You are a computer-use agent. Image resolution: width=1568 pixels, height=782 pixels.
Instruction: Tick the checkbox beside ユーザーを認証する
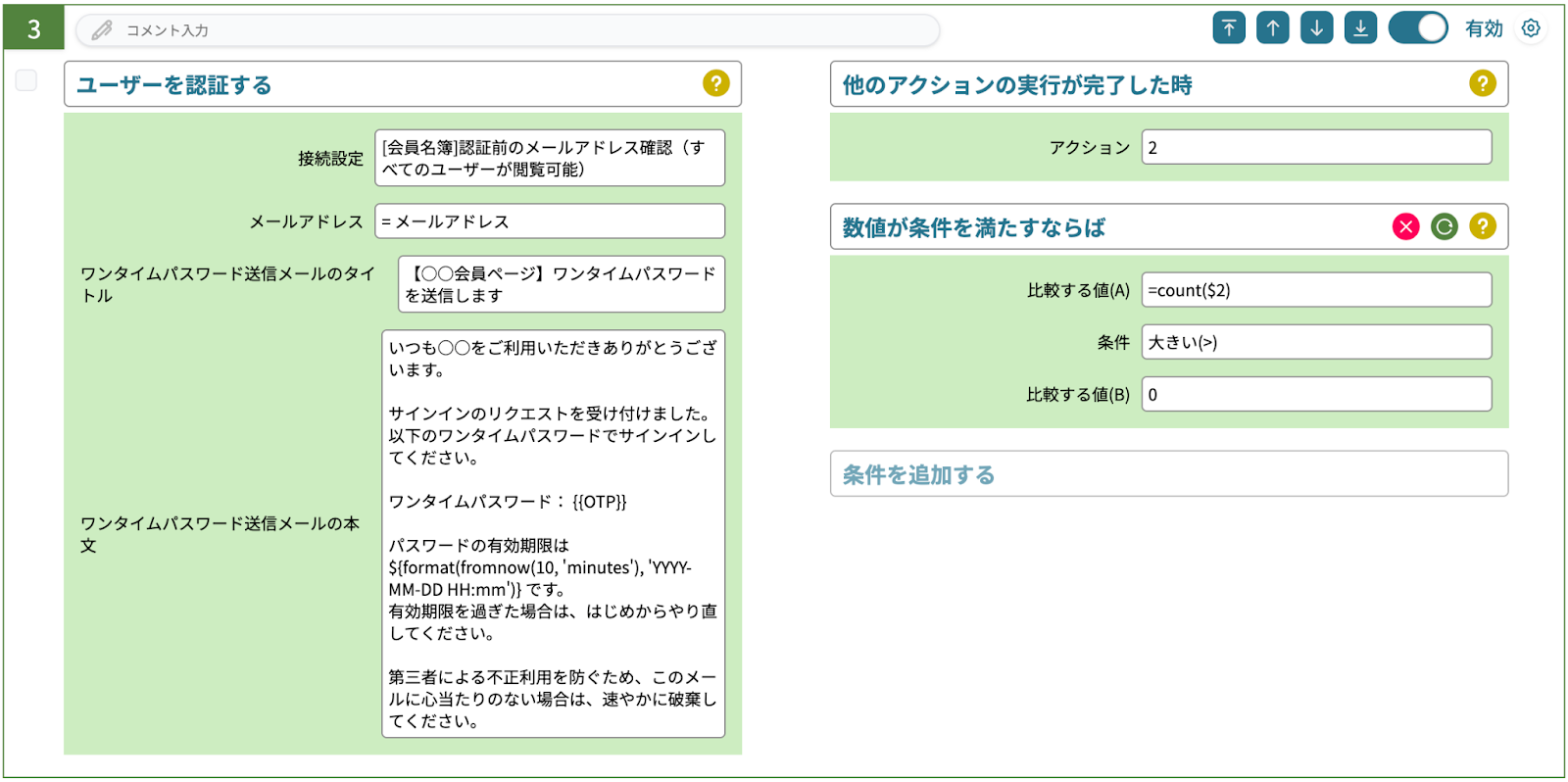[26, 80]
